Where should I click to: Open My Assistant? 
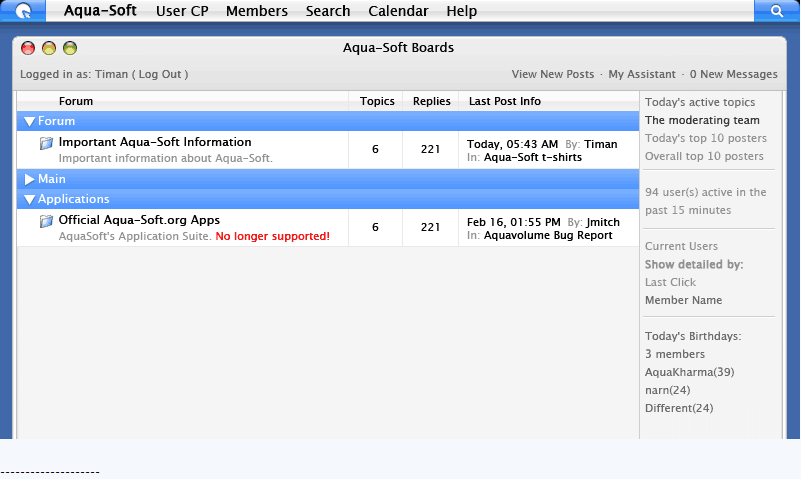click(642, 74)
